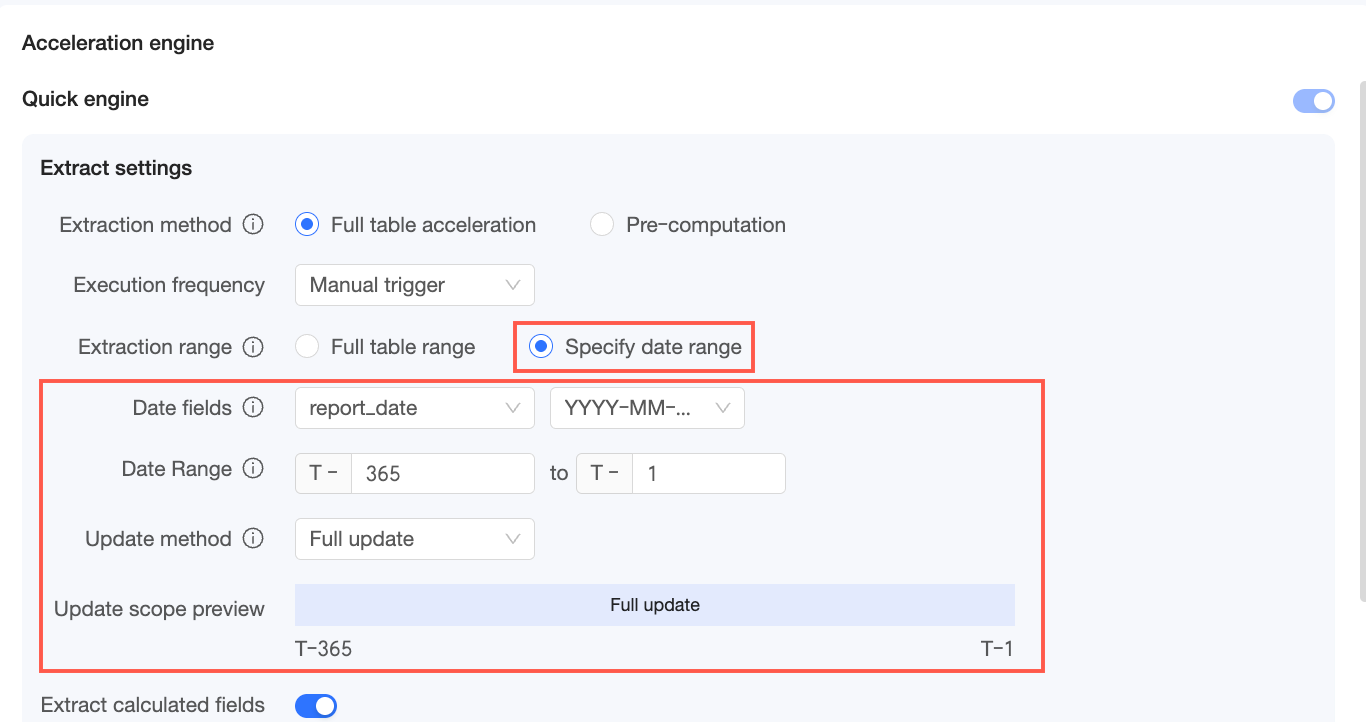This screenshot has height=722, width=1366.
Task: Select Specify date range option
Action: [x=541, y=347]
